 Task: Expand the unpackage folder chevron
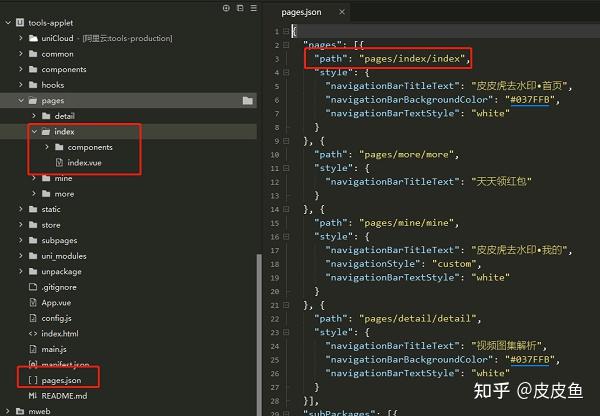tap(21, 271)
